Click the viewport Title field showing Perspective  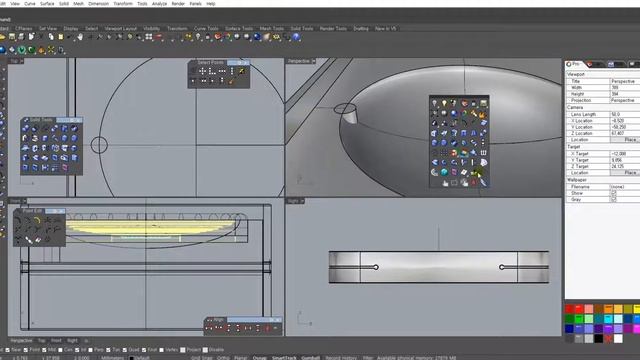tap(625, 81)
